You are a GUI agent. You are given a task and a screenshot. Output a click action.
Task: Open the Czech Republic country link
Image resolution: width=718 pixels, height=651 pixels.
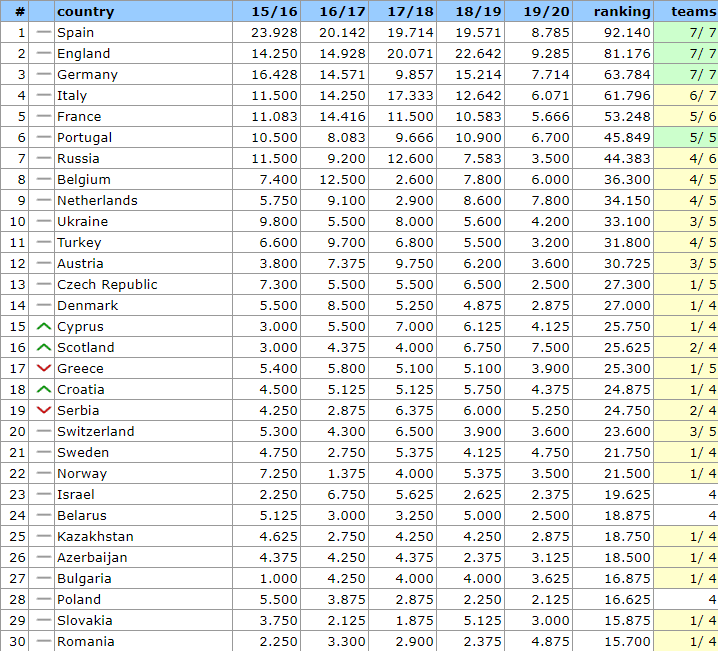tap(107, 285)
